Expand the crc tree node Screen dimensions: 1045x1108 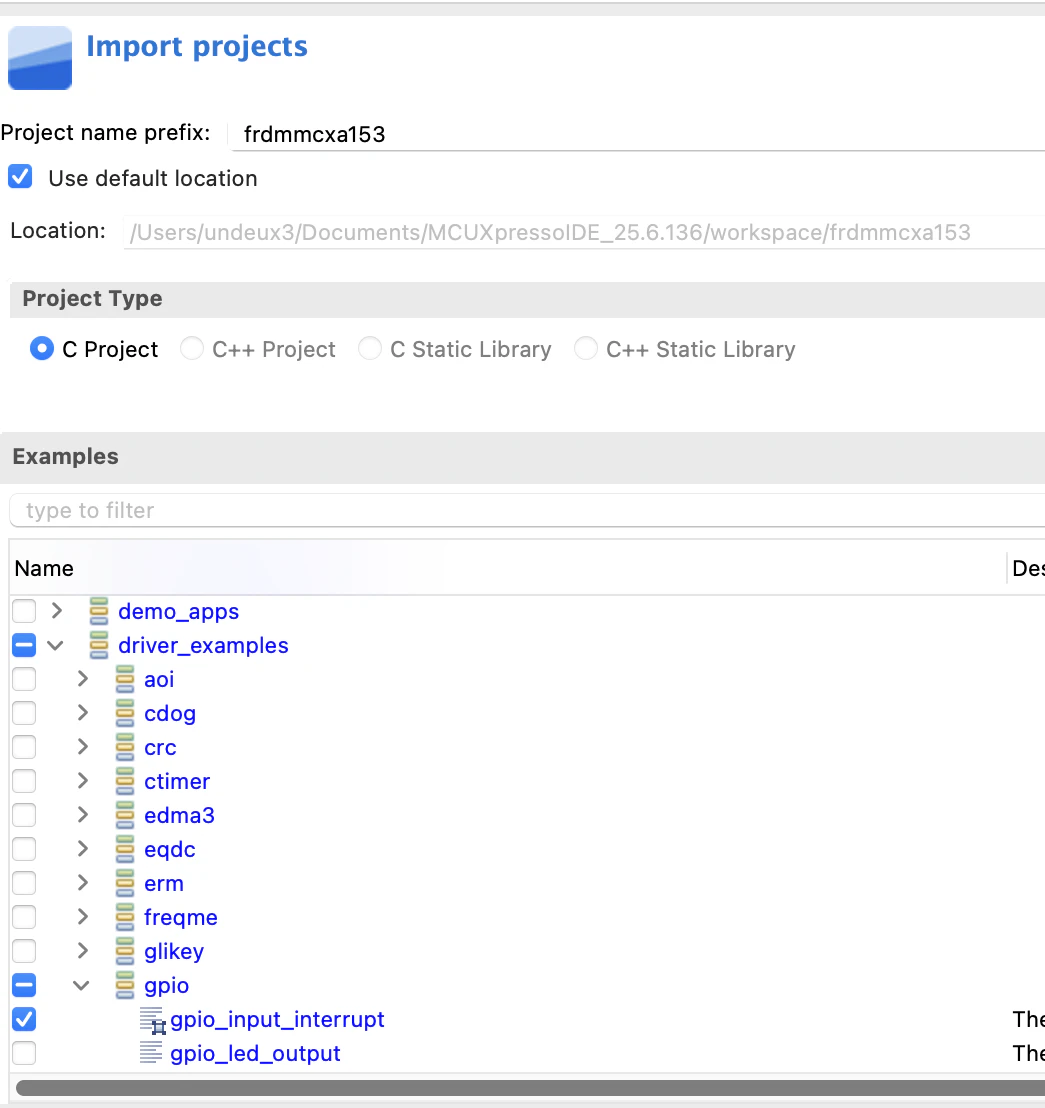pyautogui.click(x=83, y=746)
